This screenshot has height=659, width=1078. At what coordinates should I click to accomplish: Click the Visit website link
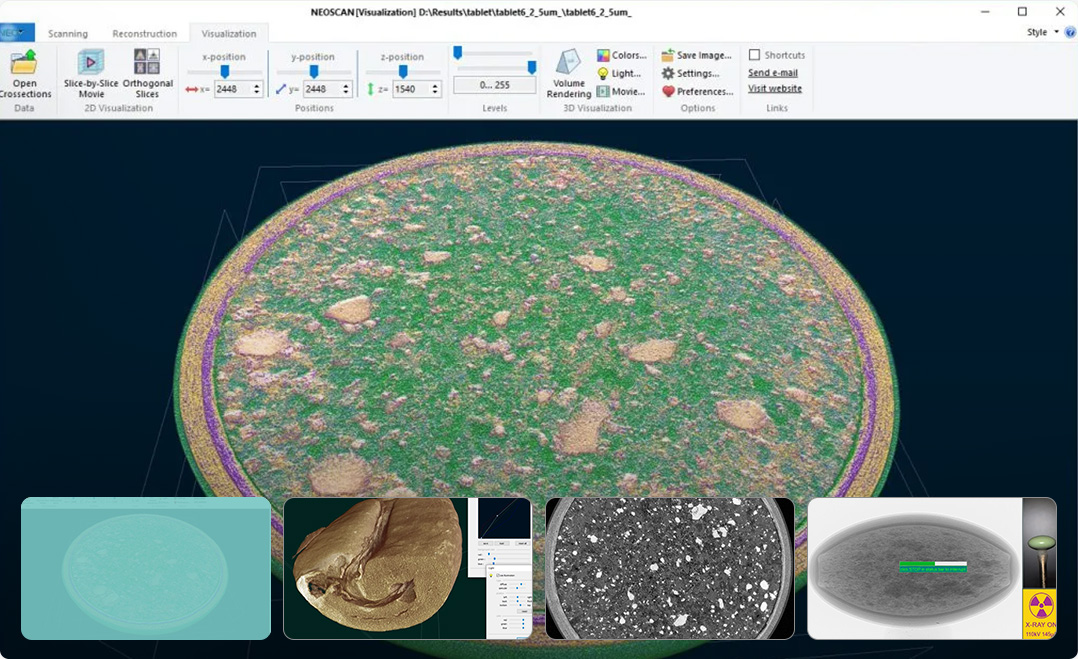point(775,89)
